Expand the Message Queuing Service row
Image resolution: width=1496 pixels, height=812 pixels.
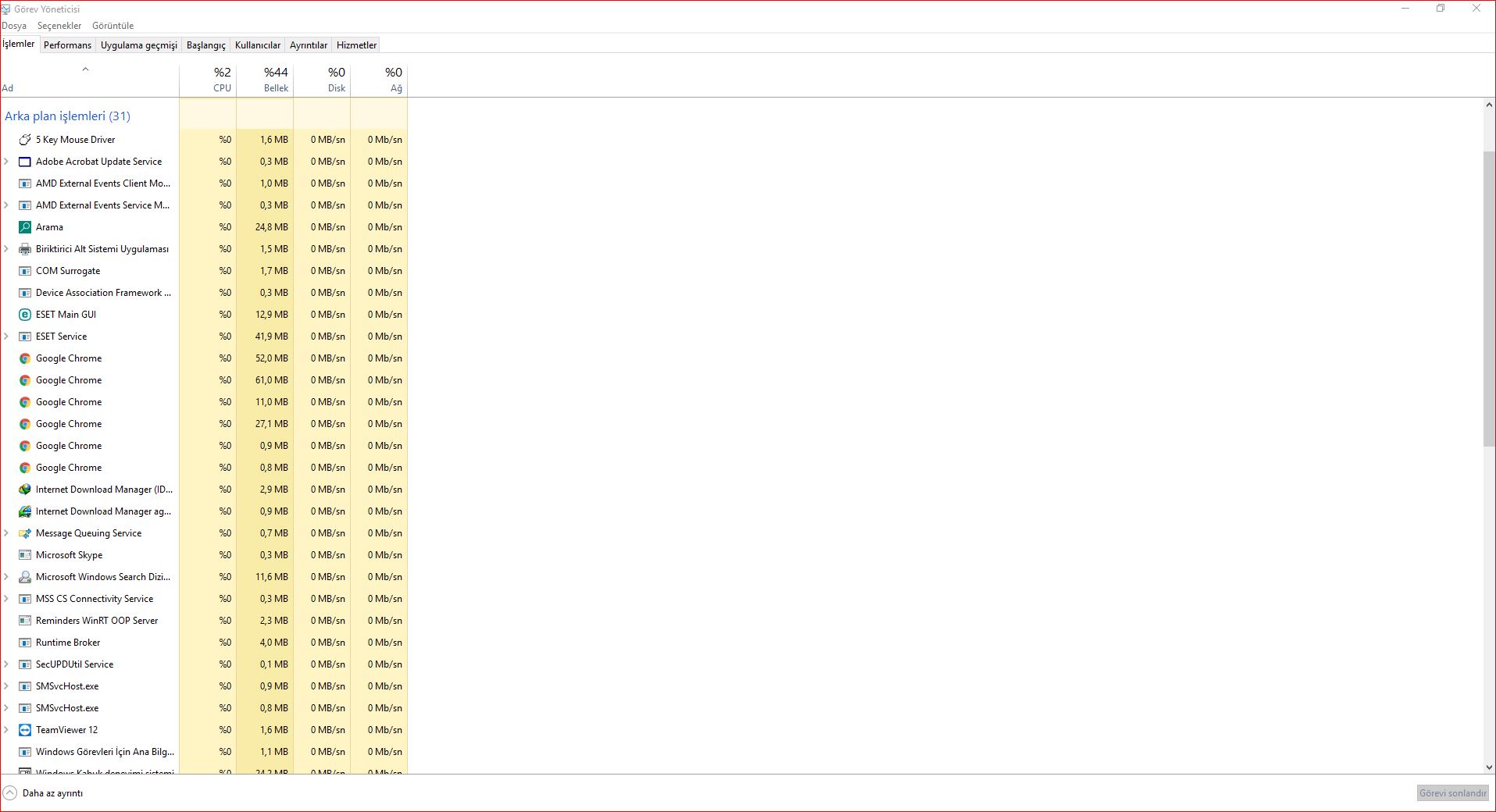click(6, 533)
